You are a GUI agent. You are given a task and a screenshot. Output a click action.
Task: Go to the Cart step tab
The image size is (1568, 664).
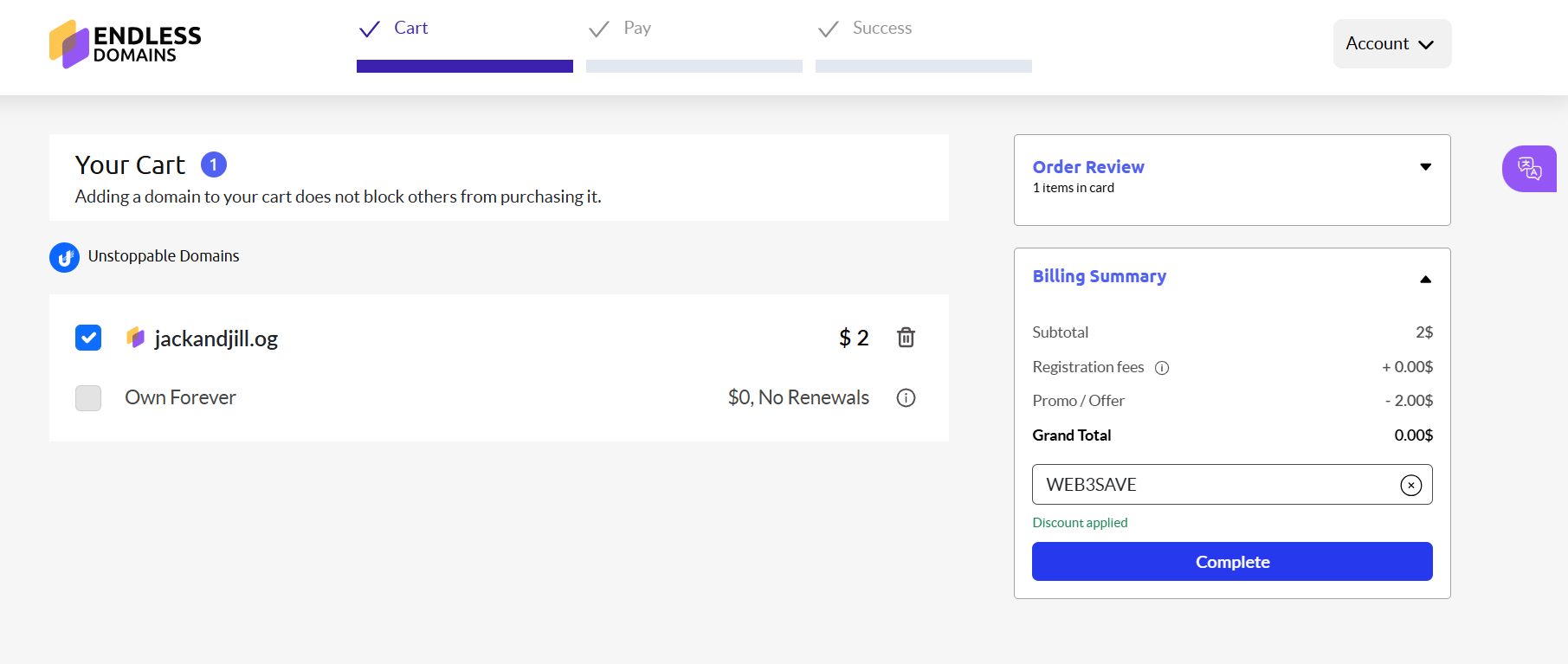[x=410, y=29]
